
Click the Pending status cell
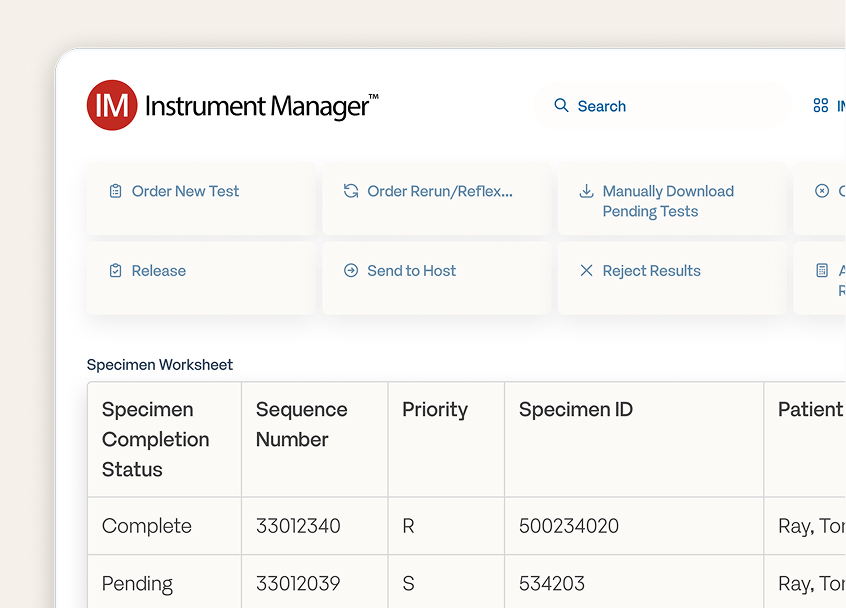(x=138, y=583)
